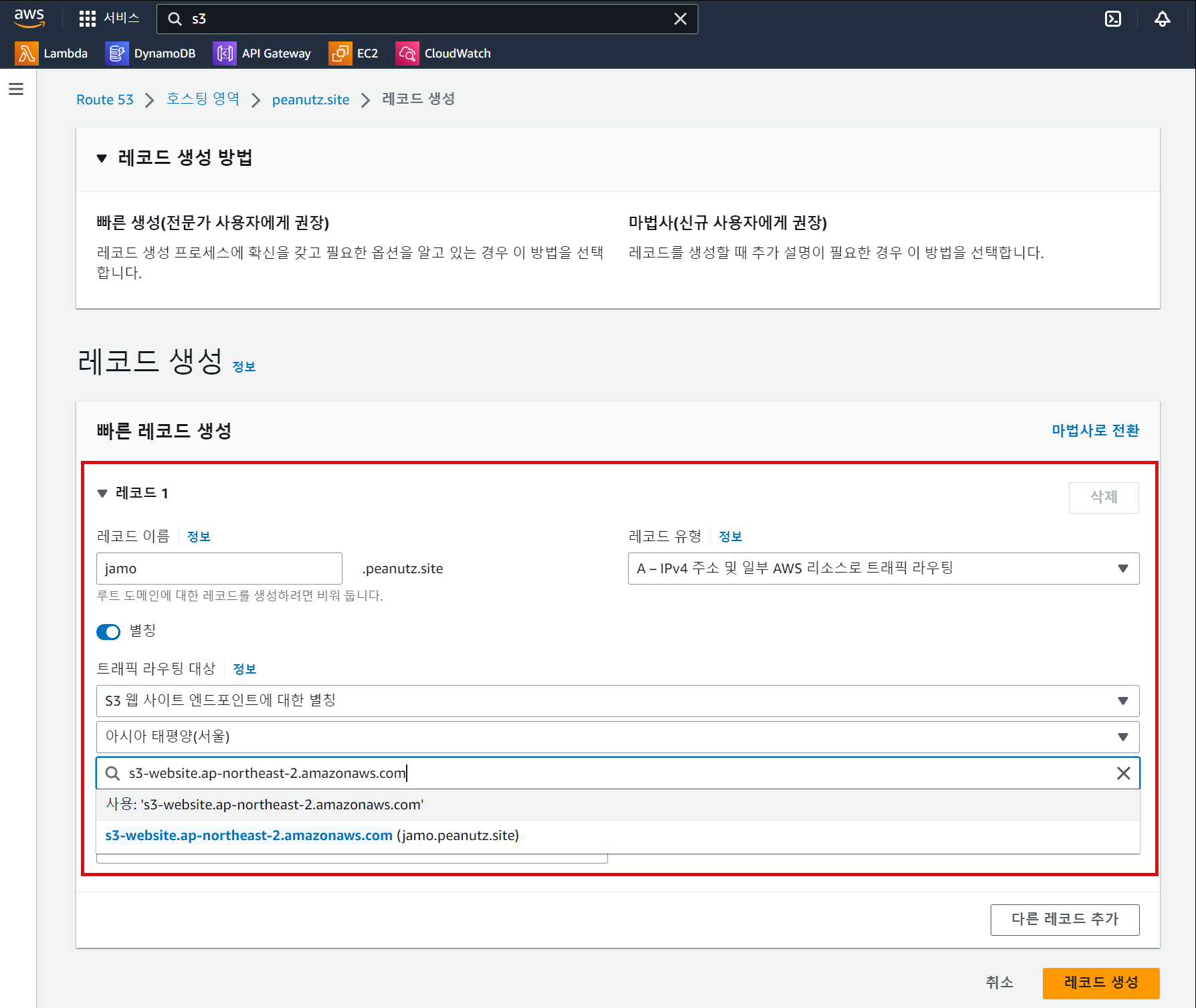Open the AWS home logo
Screen dimensions: 1196x1008
point(29,18)
